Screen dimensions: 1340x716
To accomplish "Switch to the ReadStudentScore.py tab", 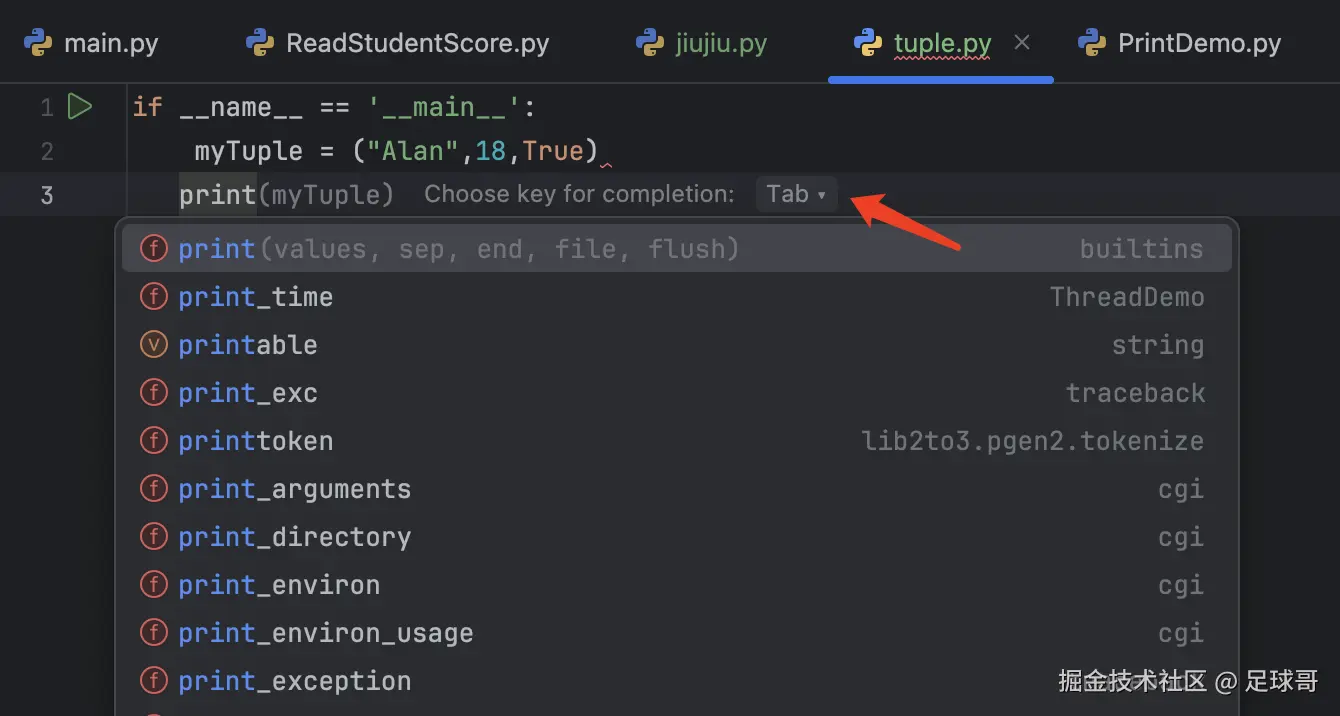I will (x=417, y=44).
